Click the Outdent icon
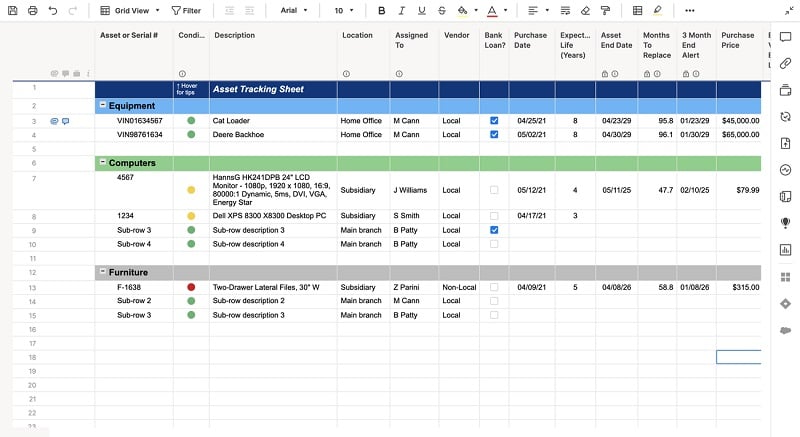Viewport: 800px width, 437px height. point(230,10)
